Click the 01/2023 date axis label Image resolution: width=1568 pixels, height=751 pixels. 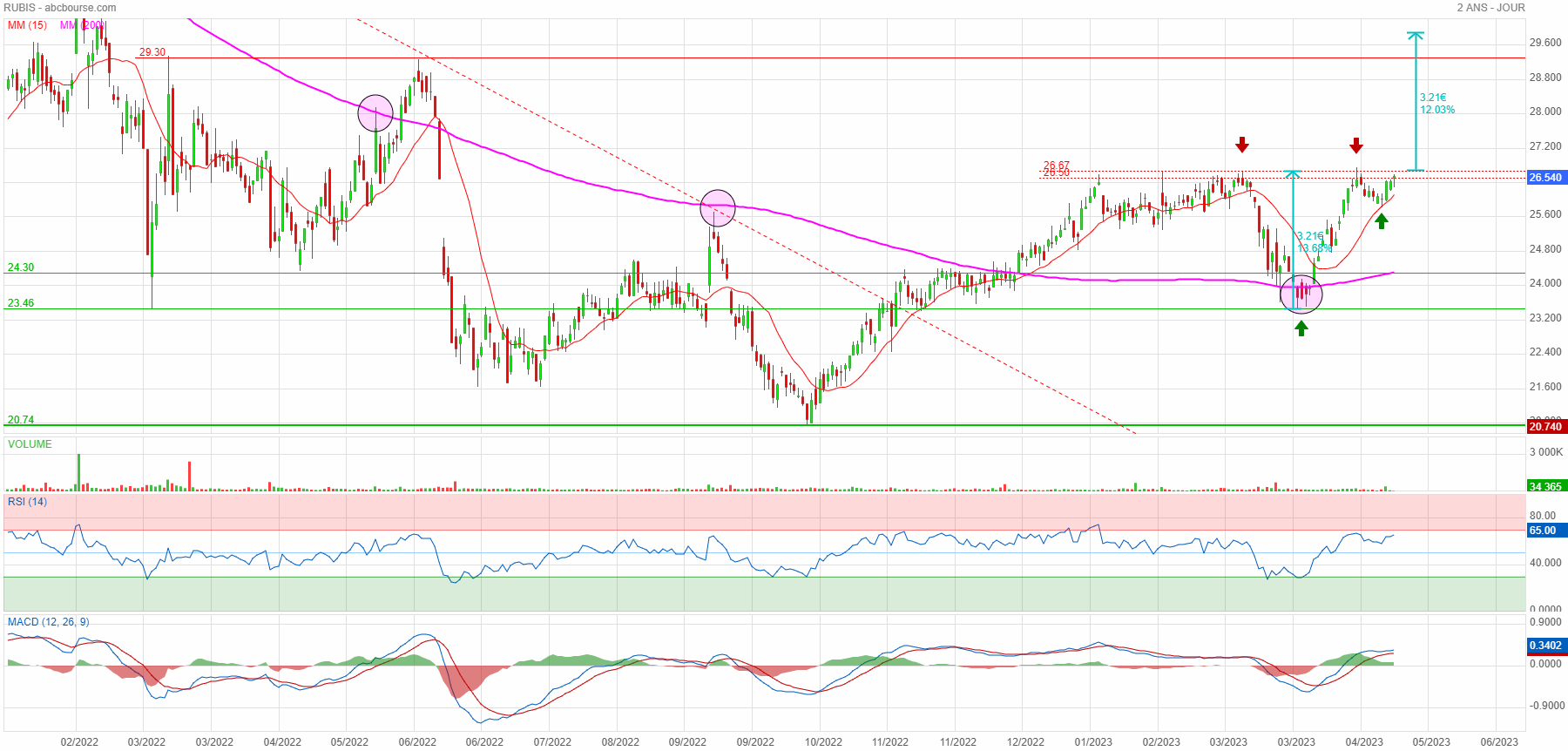tap(1093, 742)
